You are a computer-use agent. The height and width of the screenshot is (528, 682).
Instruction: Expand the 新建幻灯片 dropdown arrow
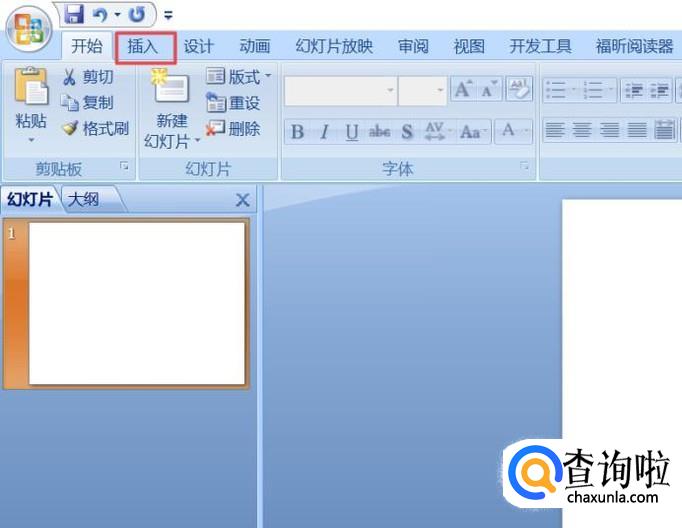[x=197, y=140]
